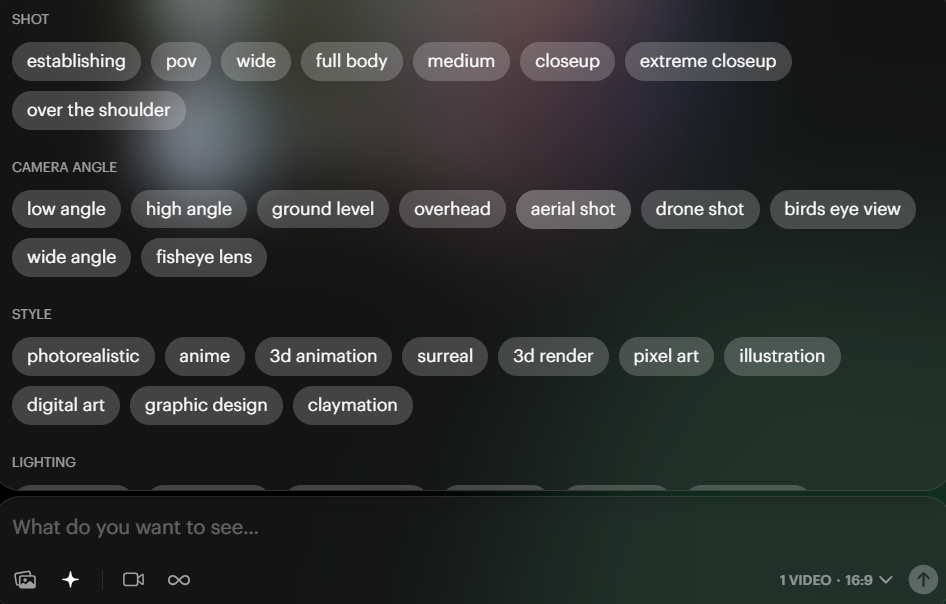
Task: Enable the 'photorealistic' style tag
Action: click(x=83, y=357)
